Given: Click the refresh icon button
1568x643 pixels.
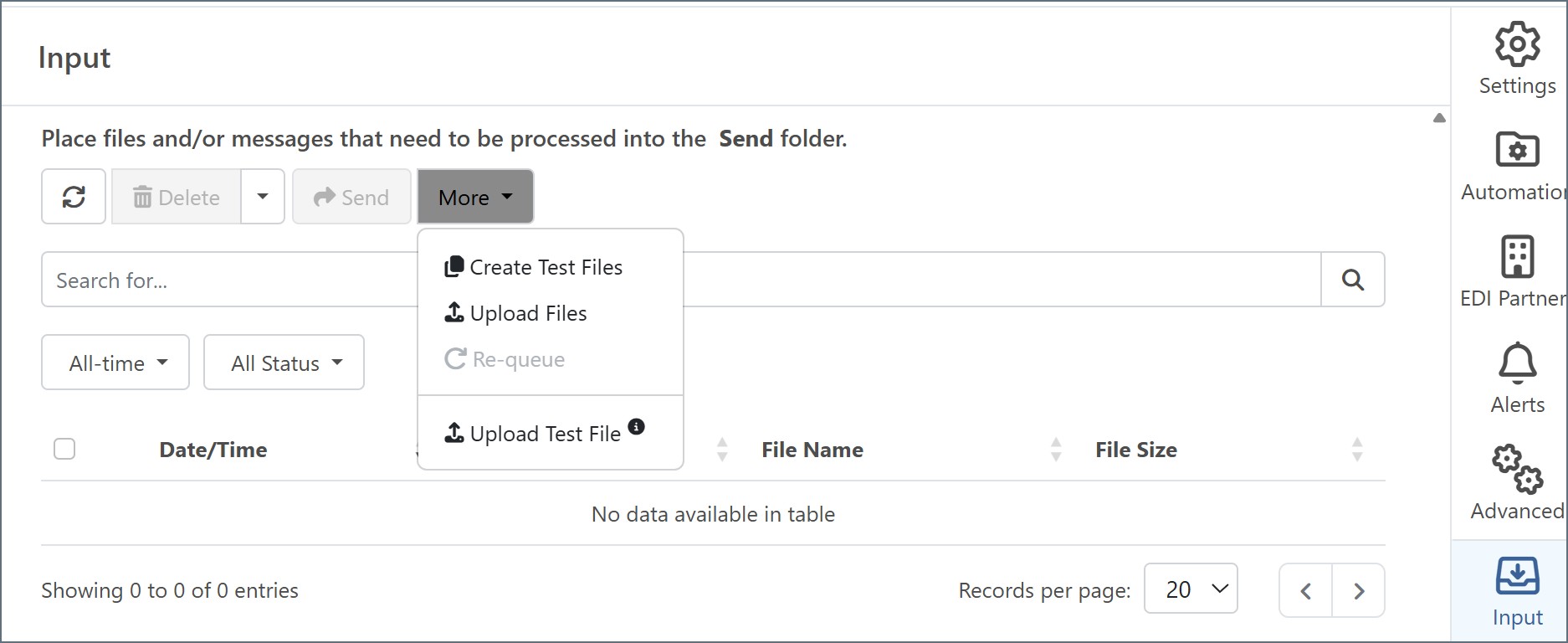Looking at the screenshot, I should [74, 197].
